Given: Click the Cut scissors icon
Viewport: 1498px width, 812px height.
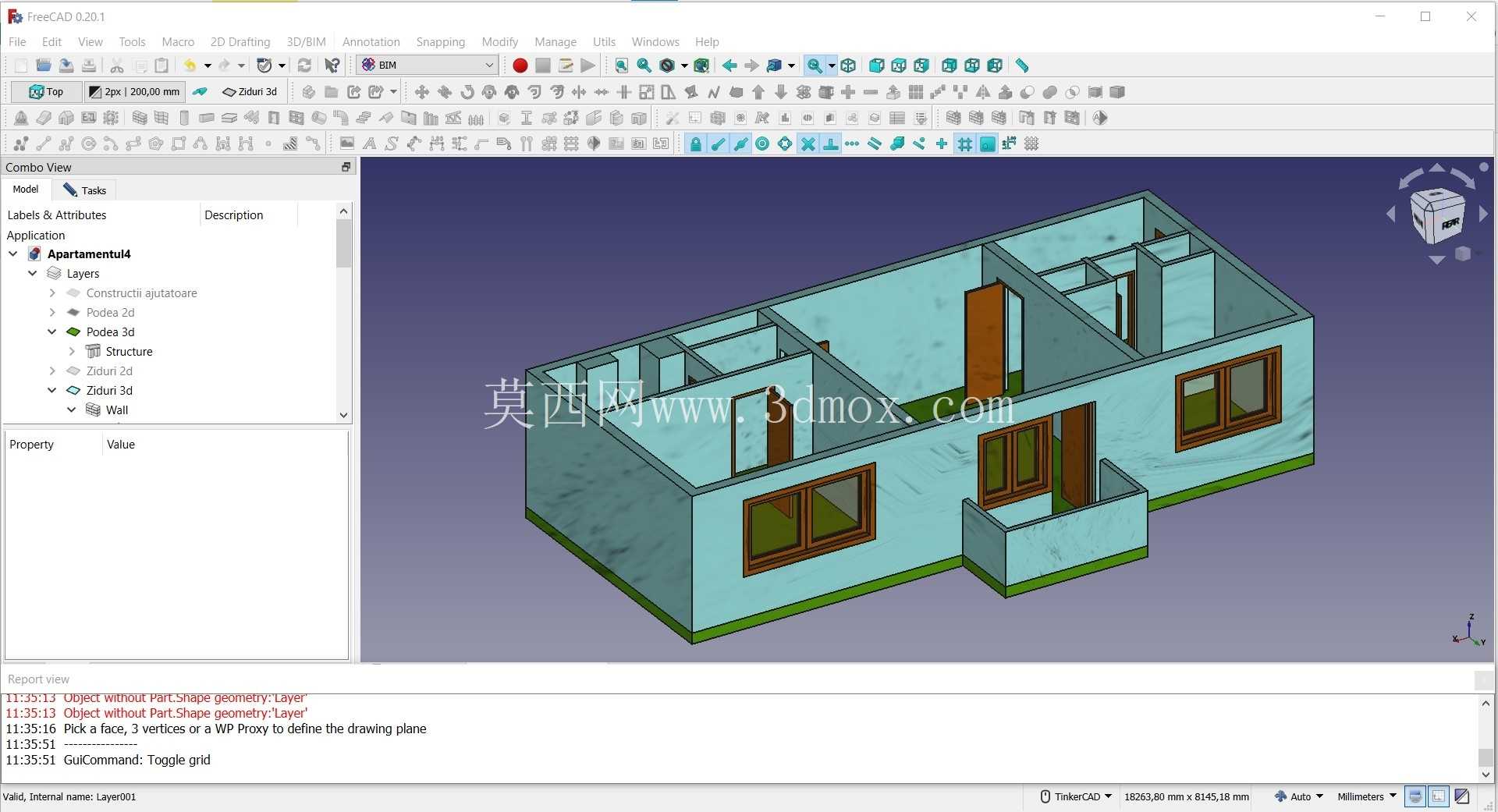Looking at the screenshot, I should [117, 66].
